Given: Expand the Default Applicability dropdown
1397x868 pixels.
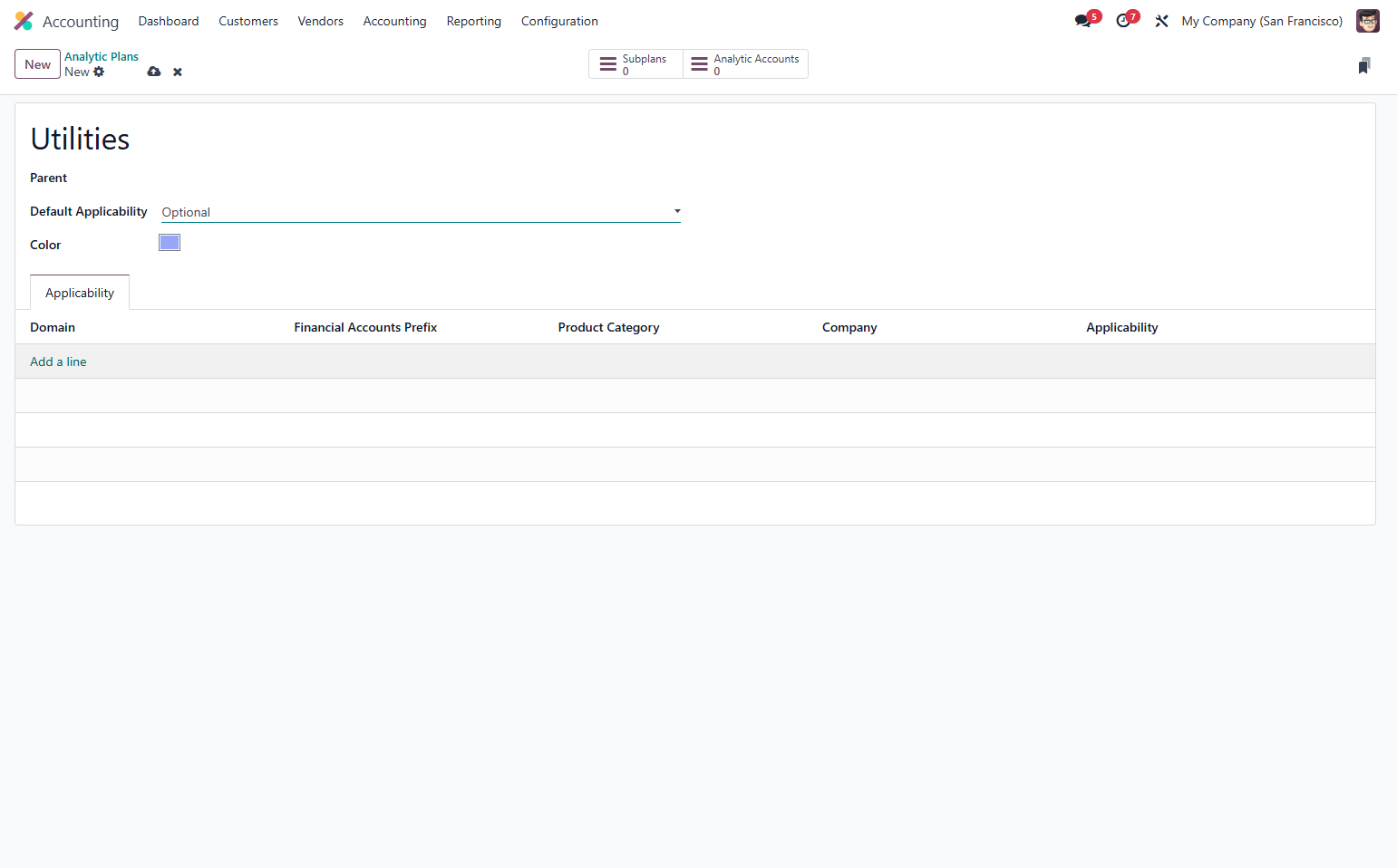Looking at the screenshot, I should (x=421, y=212).
